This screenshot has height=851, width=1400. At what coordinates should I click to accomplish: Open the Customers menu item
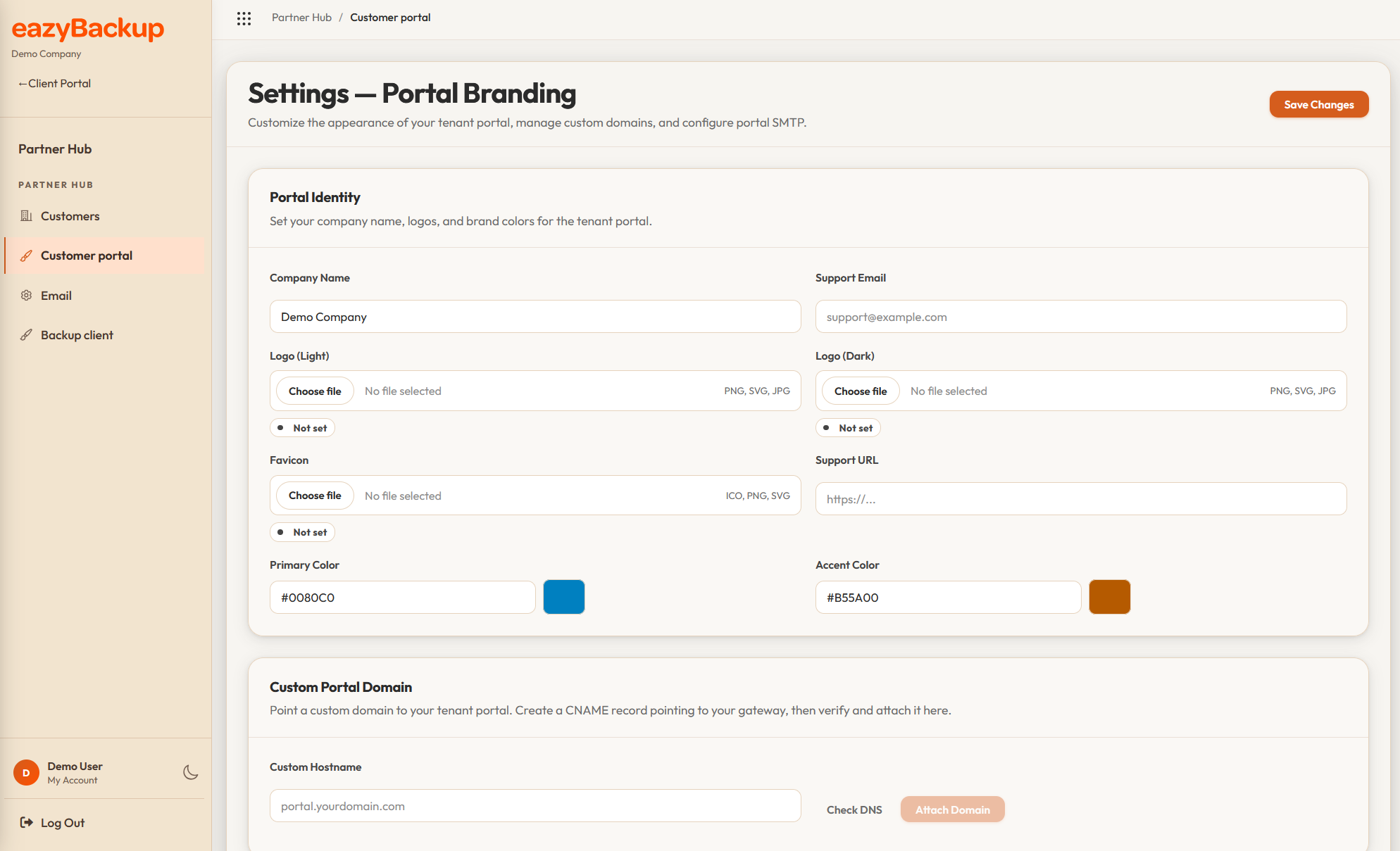point(104,216)
